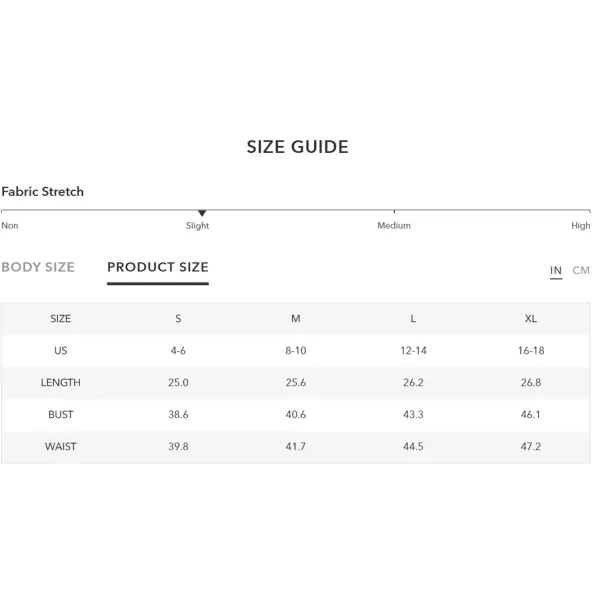This screenshot has height=600, width=600.
Task: Toggle units to IN
Action: click(556, 270)
